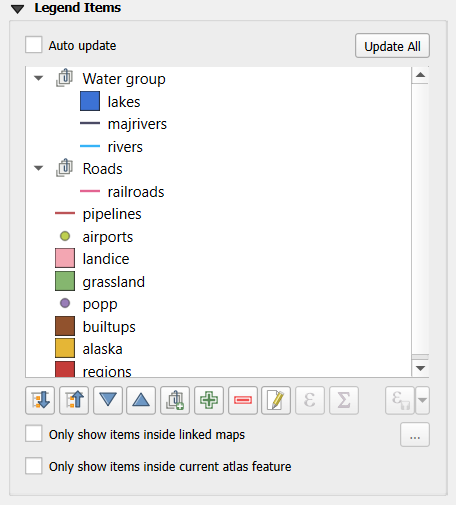Click the add group icon
This screenshot has height=505, width=456.
[x=175, y=400]
